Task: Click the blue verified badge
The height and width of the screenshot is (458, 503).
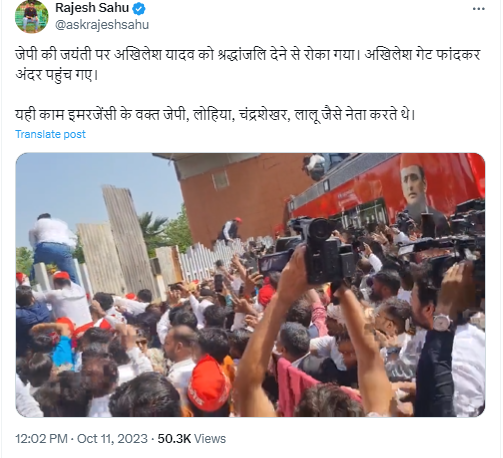Action: tap(139, 9)
